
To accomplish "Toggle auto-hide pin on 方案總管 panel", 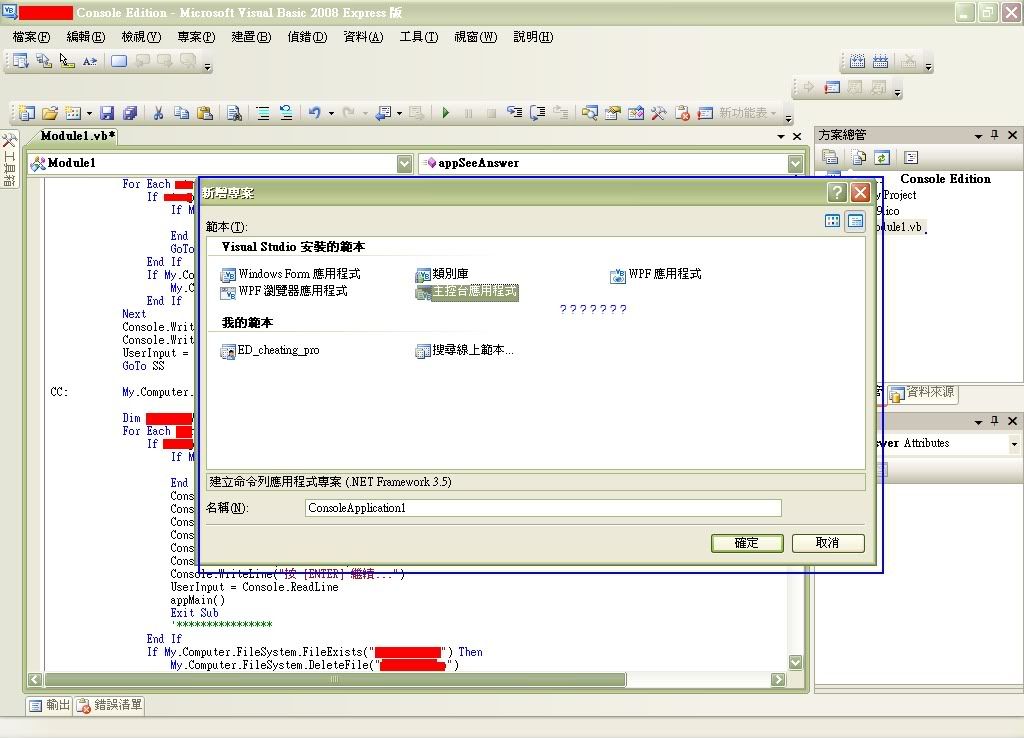I will pyautogui.click(x=995, y=135).
